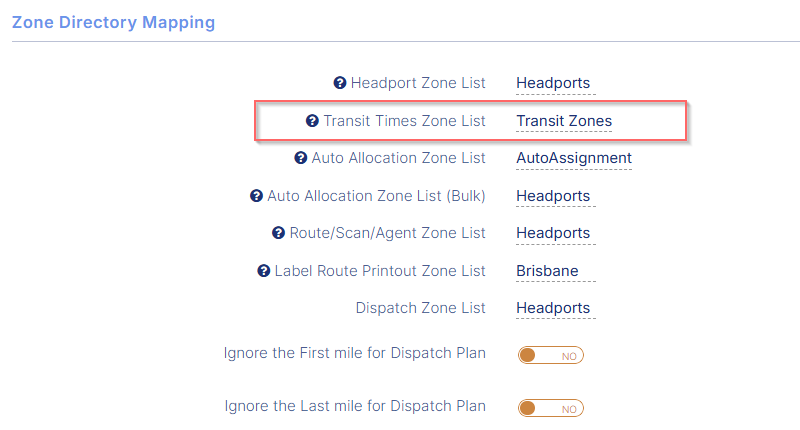Change the AutoAssignment zone list value
This screenshot has width=800, height=430.
(574, 158)
